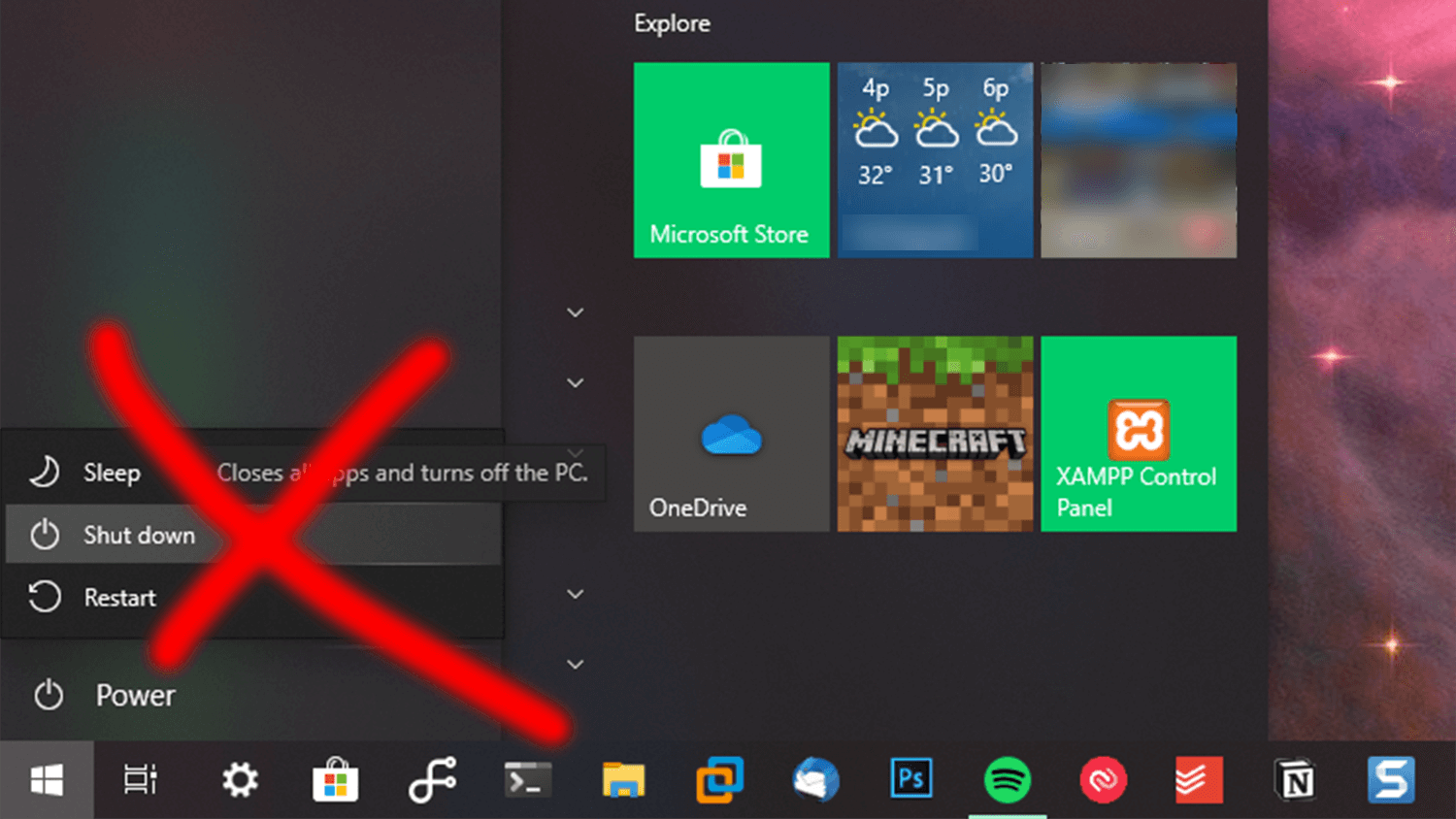Screen dimensions: 1456x819
Task: Open Notion from the taskbar
Action: [1295, 778]
